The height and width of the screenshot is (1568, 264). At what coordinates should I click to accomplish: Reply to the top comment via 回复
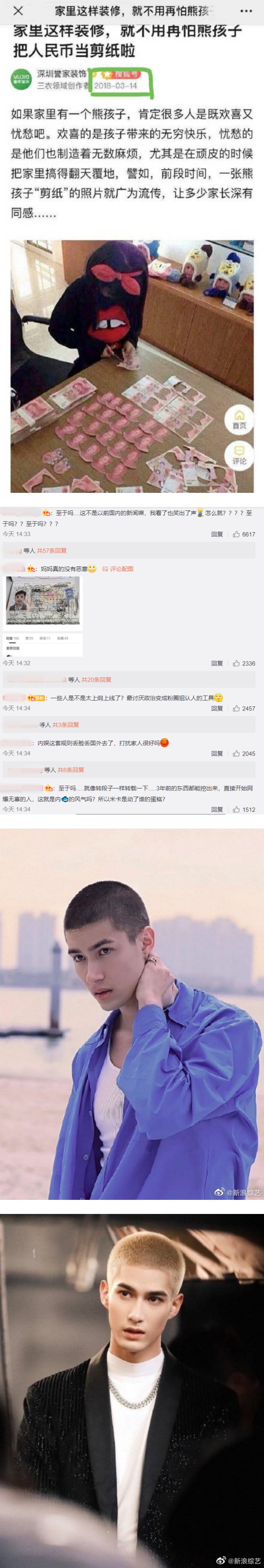tap(217, 534)
